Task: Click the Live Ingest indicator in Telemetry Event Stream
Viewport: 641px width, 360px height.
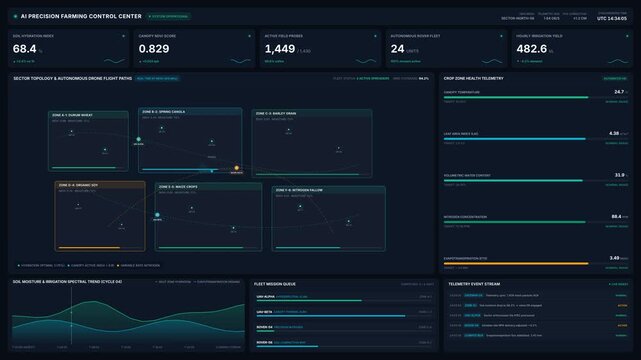Action: point(618,284)
